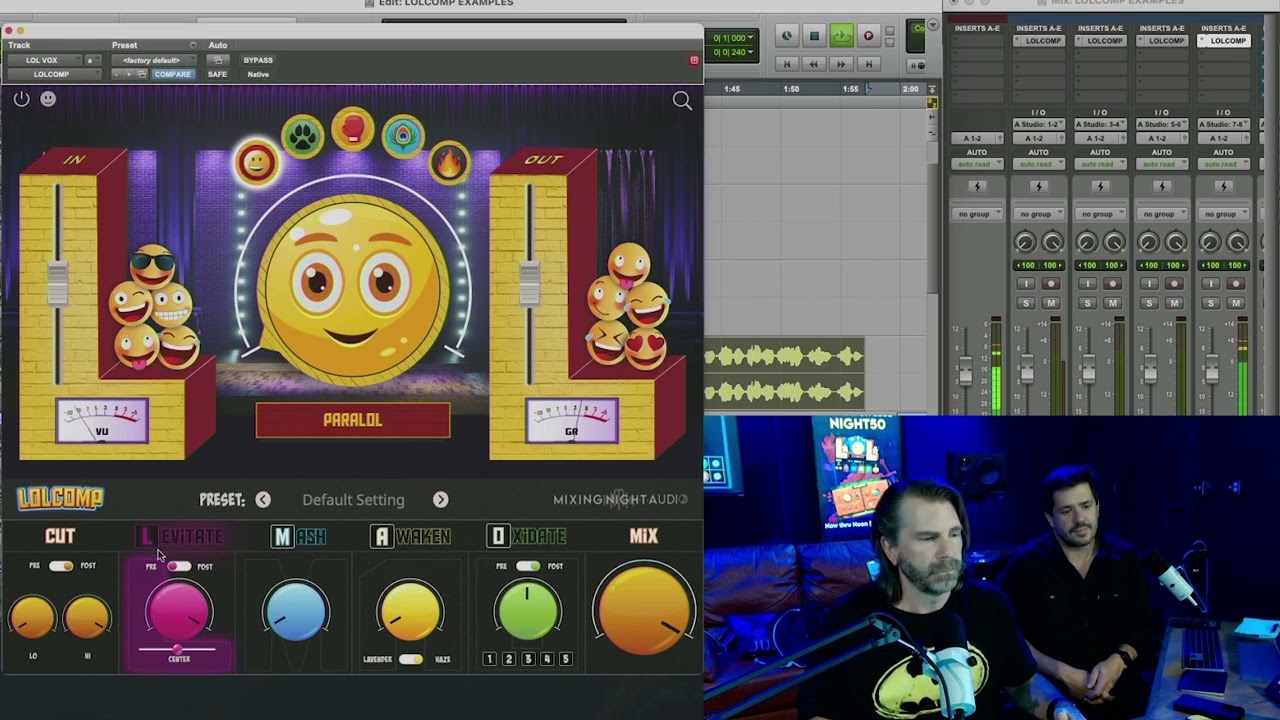Select Oxidate mode 5 button
The height and width of the screenshot is (720, 1280).
(566, 659)
